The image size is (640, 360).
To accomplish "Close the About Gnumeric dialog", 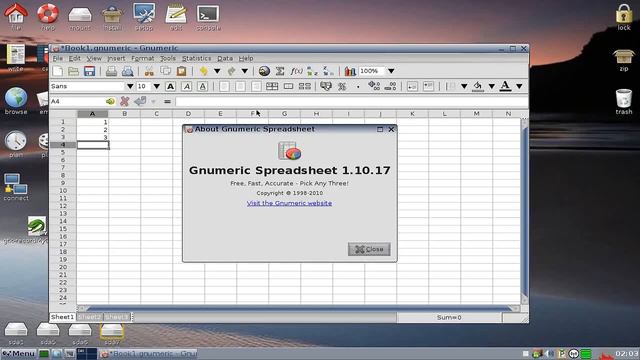I will (369, 249).
